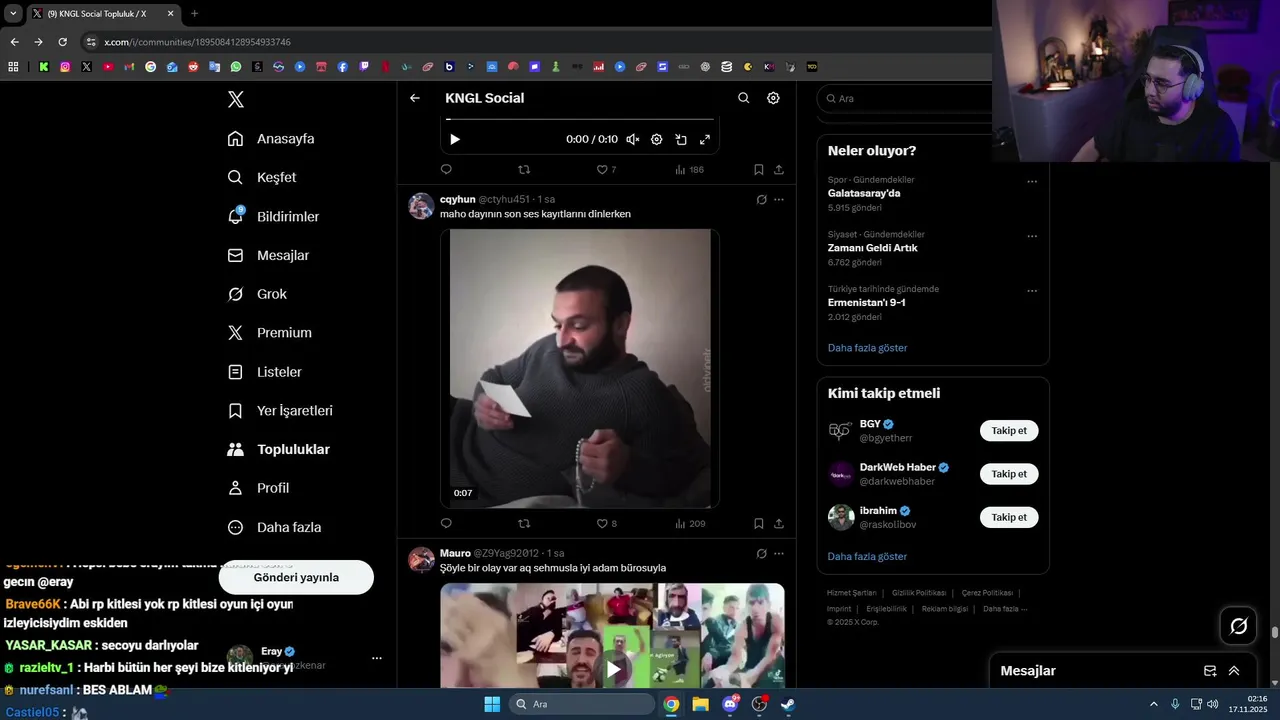Open floating Grok button
Viewport: 1280px width, 720px height.
(x=1238, y=626)
